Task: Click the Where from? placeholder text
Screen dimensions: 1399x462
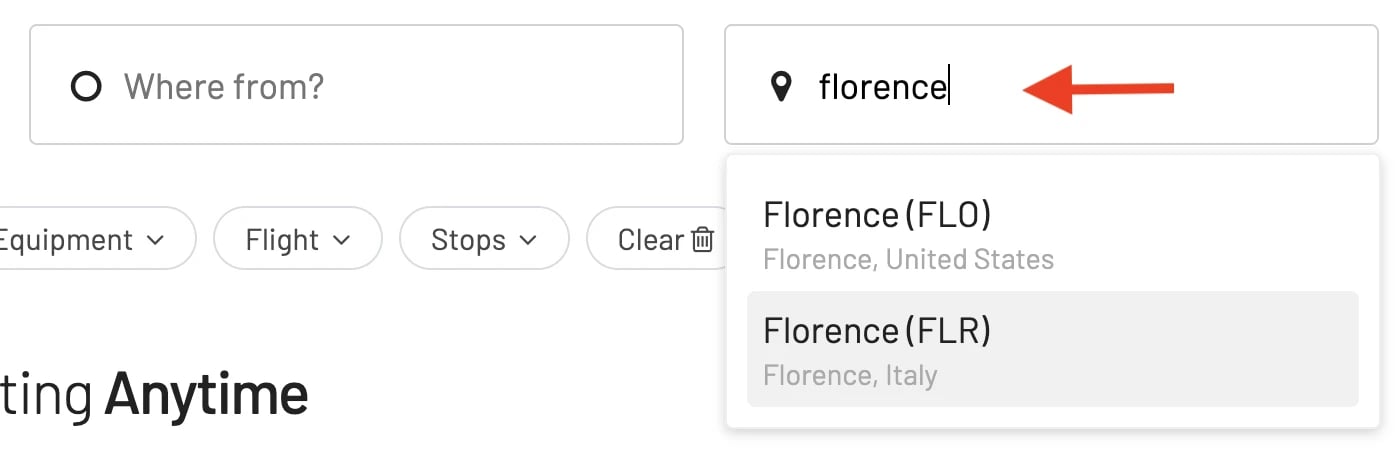Action: tap(224, 87)
